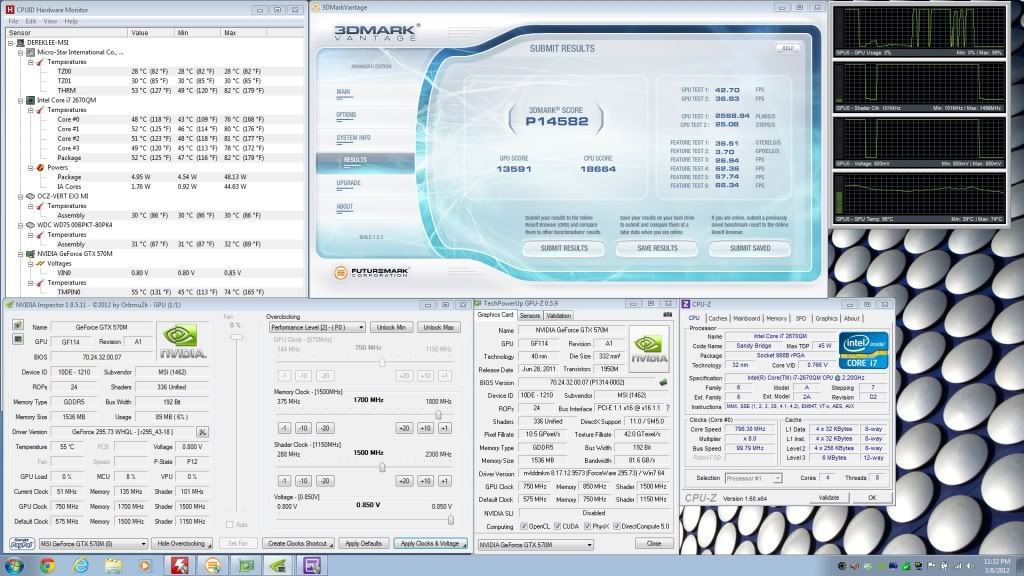Image resolution: width=1024 pixels, height=576 pixels.
Task: Open Windows Media Player from the taskbar
Action: (146, 565)
